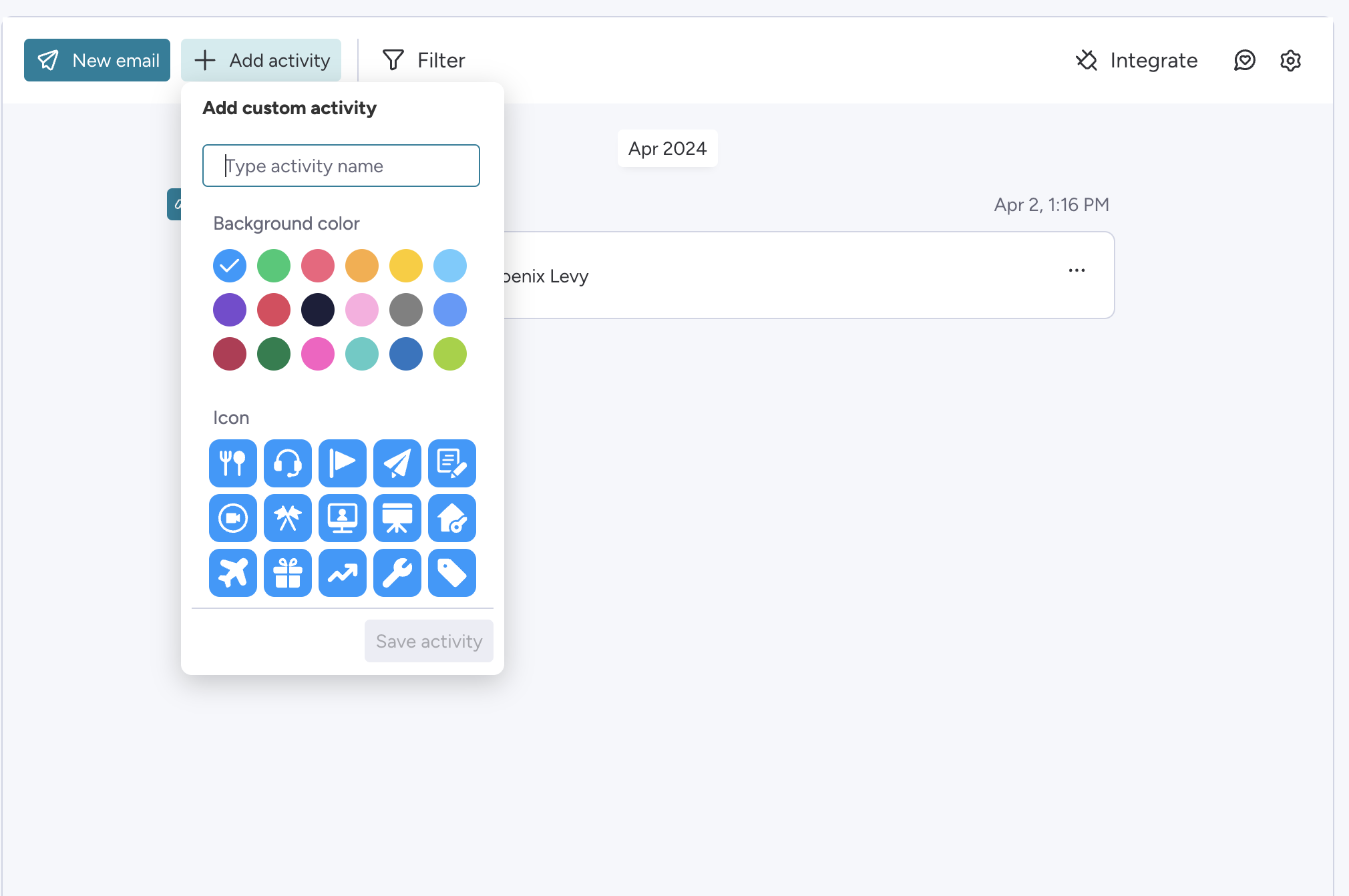
Task: Select the airplane travel icon
Action: 232,572
